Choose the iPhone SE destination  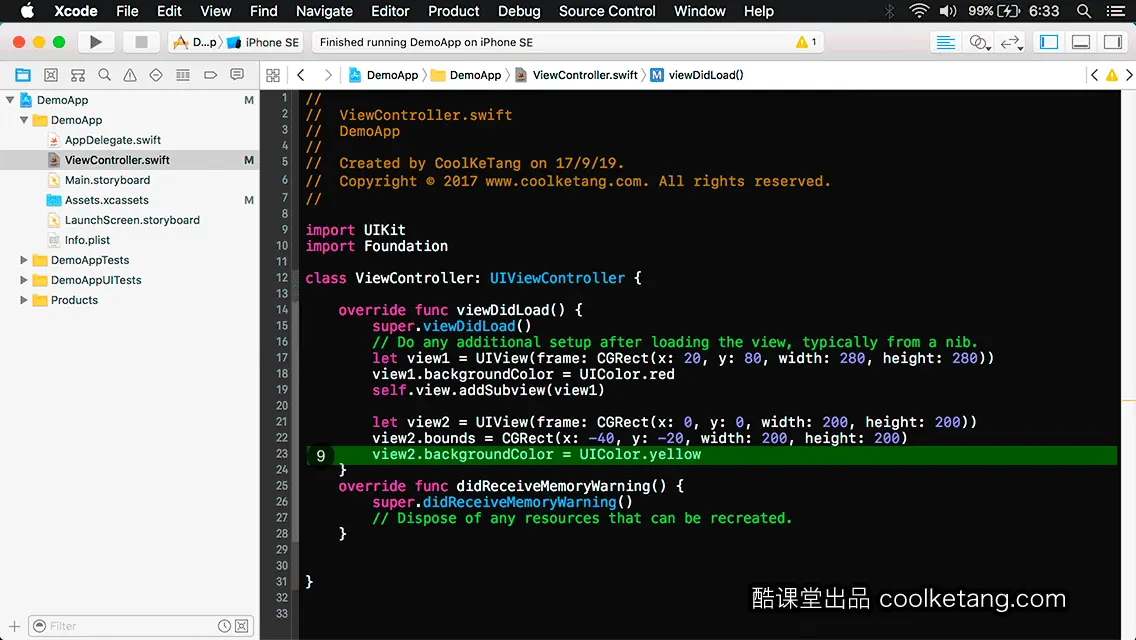click(x=264, y=42)
